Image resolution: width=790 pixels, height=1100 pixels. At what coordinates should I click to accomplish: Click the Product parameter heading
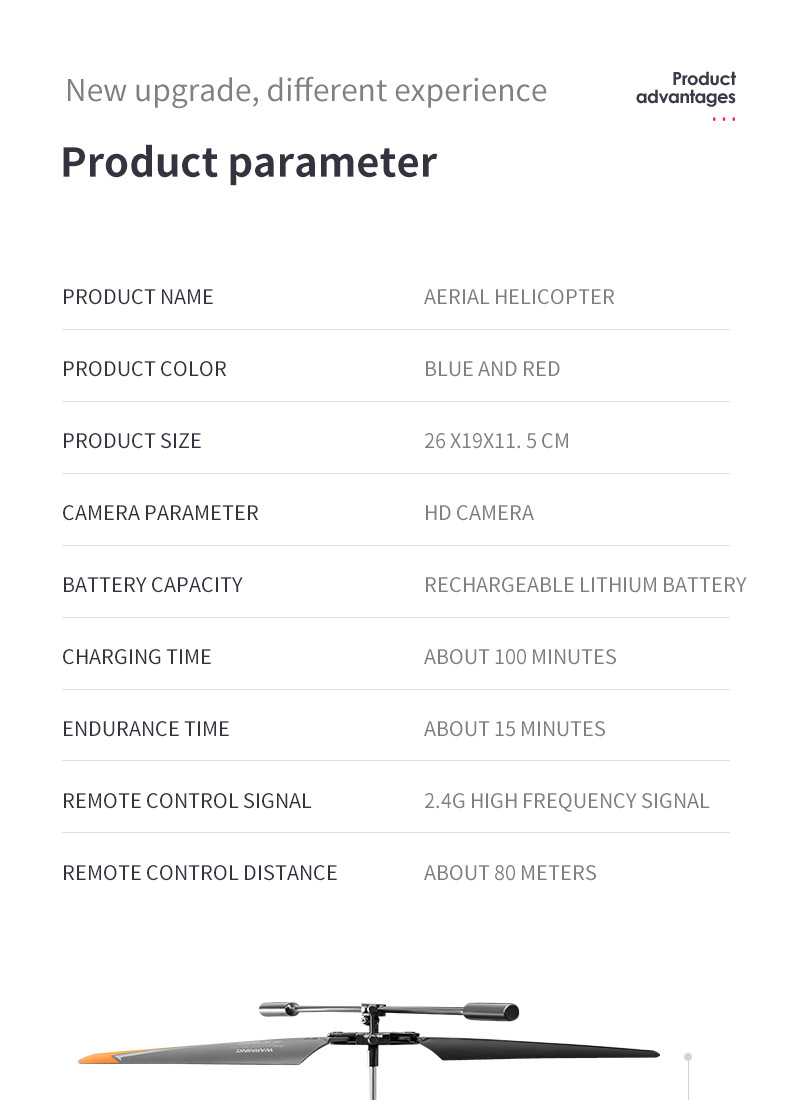coord(249,162)
